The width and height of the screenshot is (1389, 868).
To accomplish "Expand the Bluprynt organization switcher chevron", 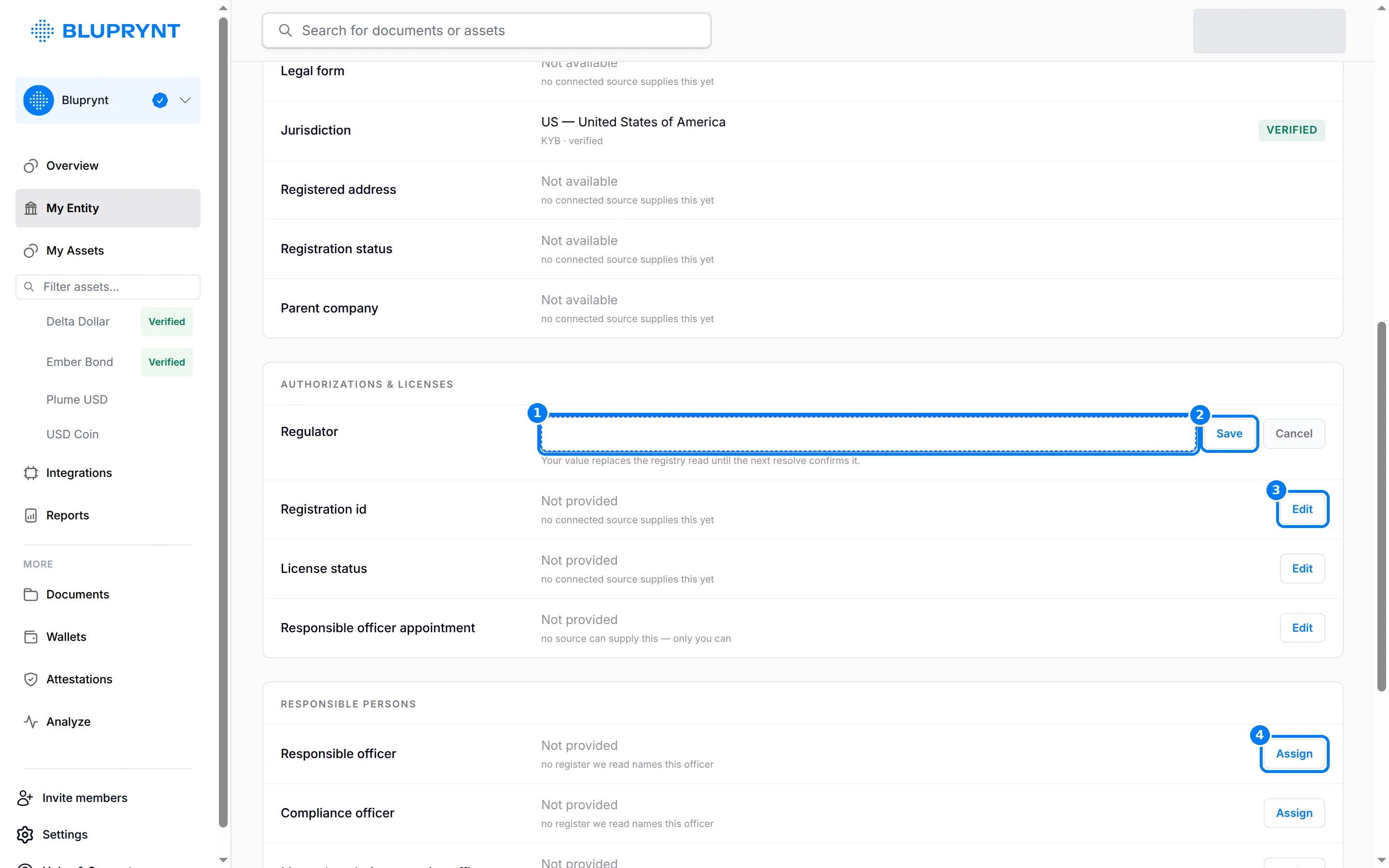I will [185, 100].
